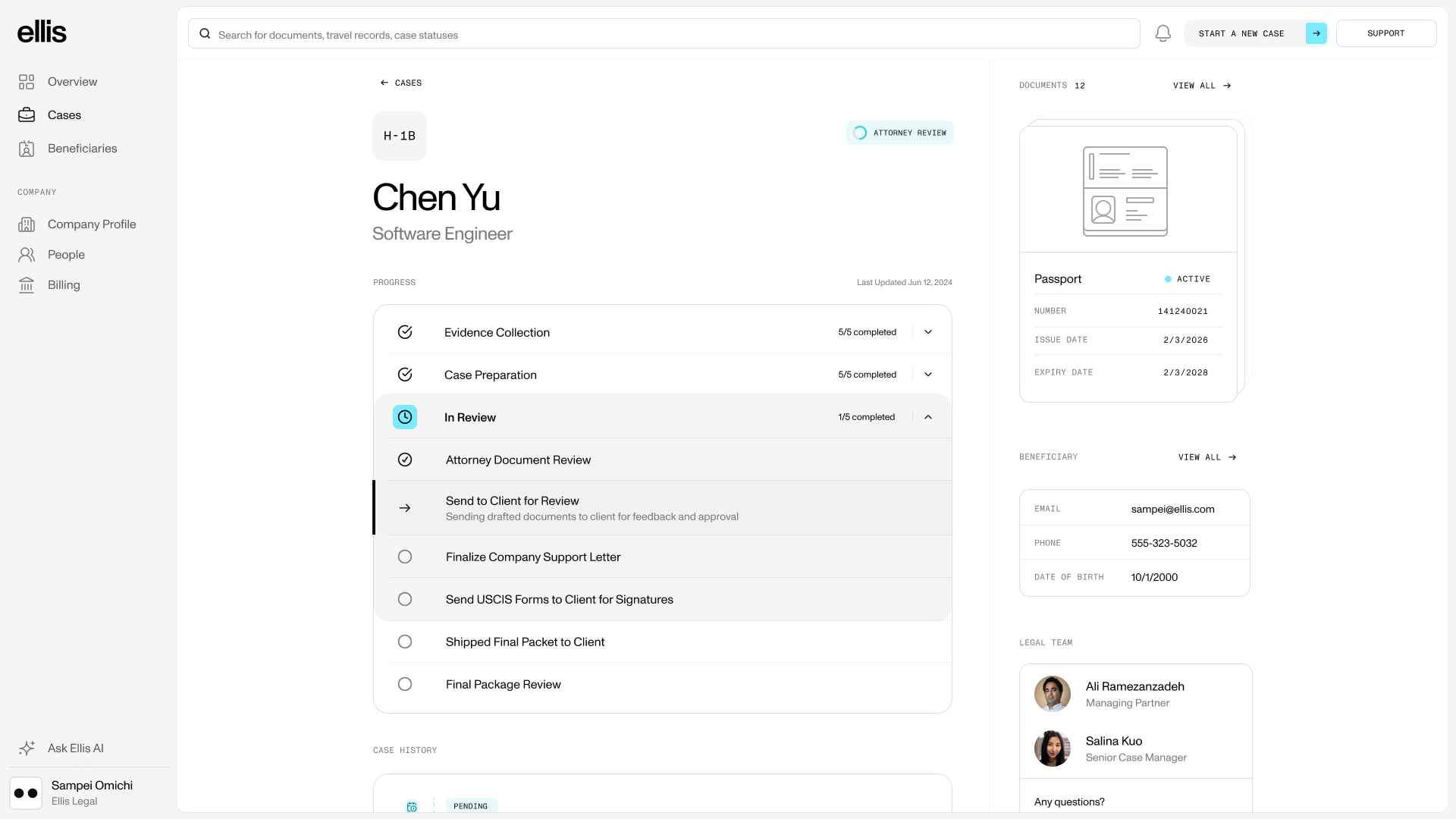Select Cases in the sidebar
Viewport: 1456px width, 819px height.
(x=64, y=115)
